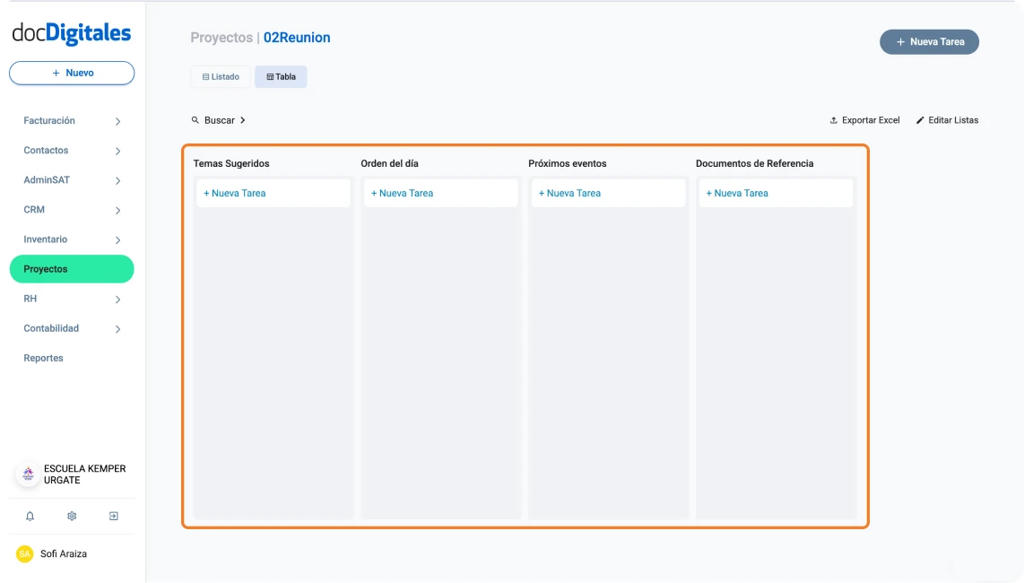The image size is (1024, 583).
Task: Switch to Listado view
Action: point(220,76)
